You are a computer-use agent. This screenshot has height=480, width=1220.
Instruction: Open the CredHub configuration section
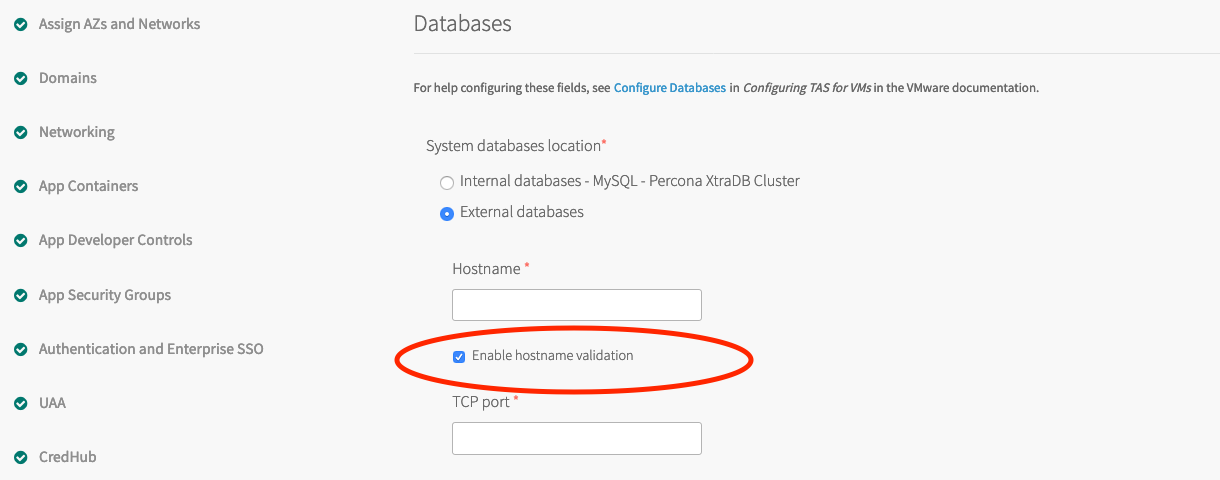pyautogui.click(x=67, y=457)
